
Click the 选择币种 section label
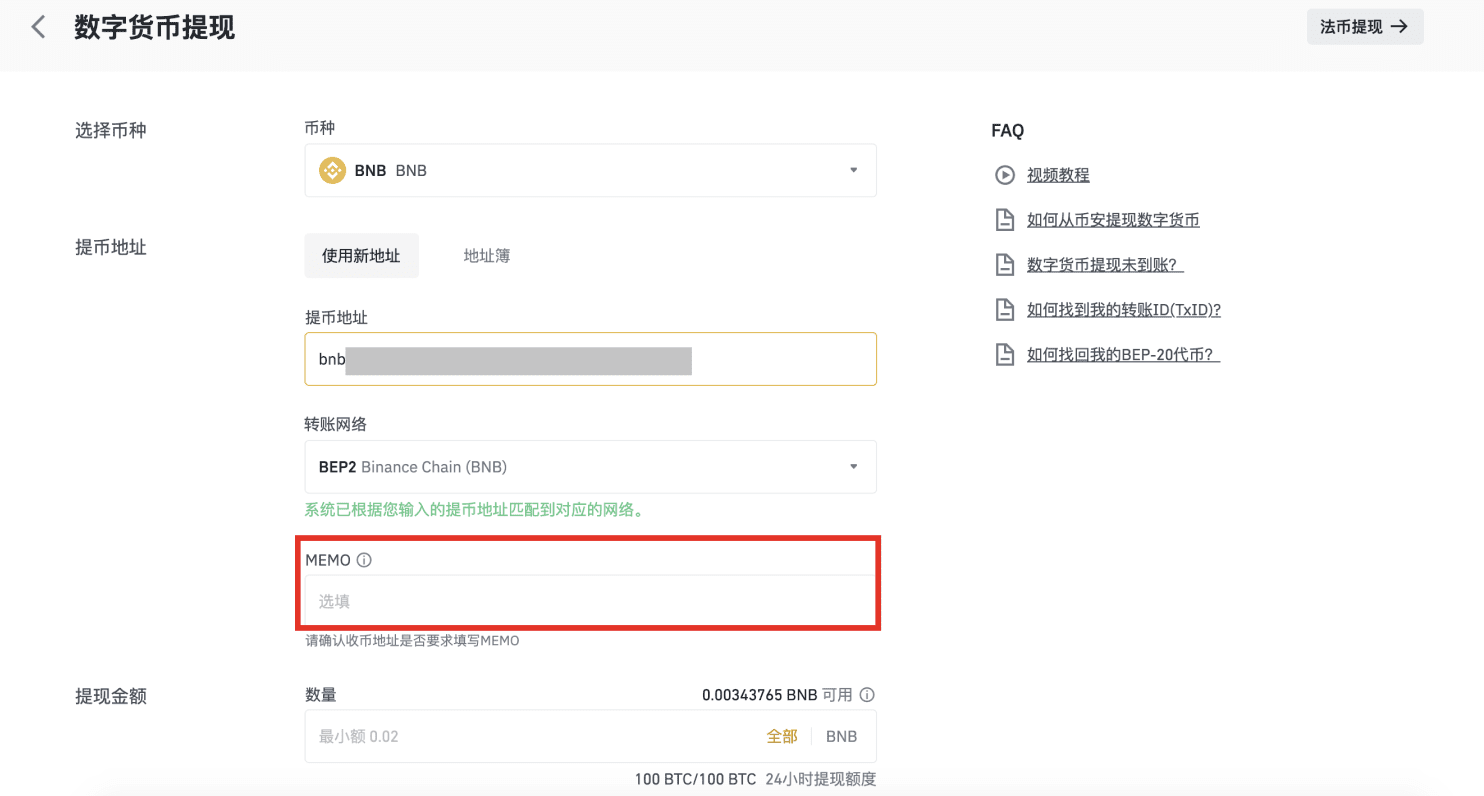(111, 130)
